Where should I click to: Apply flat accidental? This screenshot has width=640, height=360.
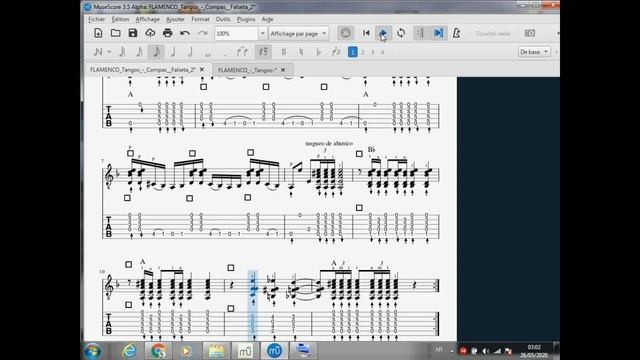click(318, 52)
